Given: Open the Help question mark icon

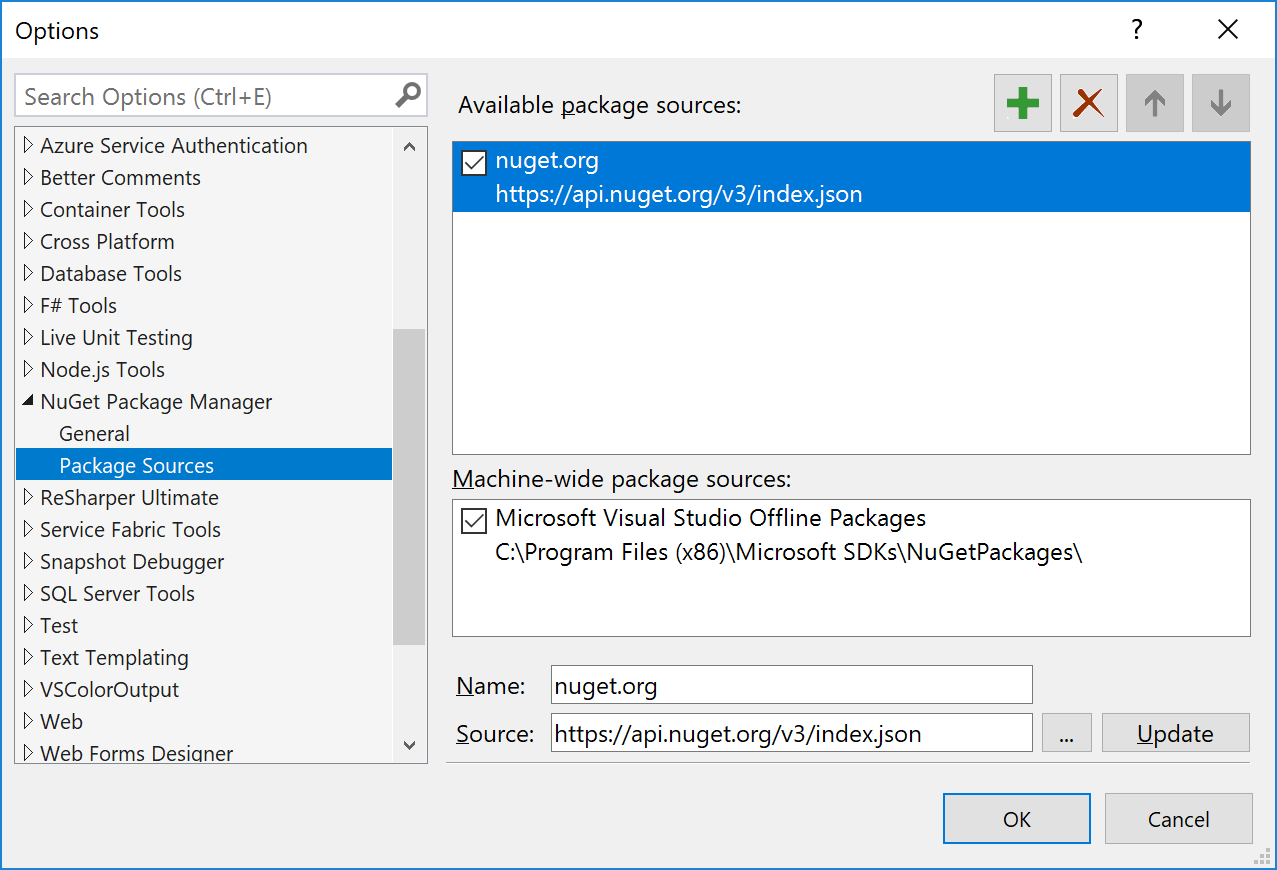Looking at the screenshot, I should click(x=1136, y=30).
